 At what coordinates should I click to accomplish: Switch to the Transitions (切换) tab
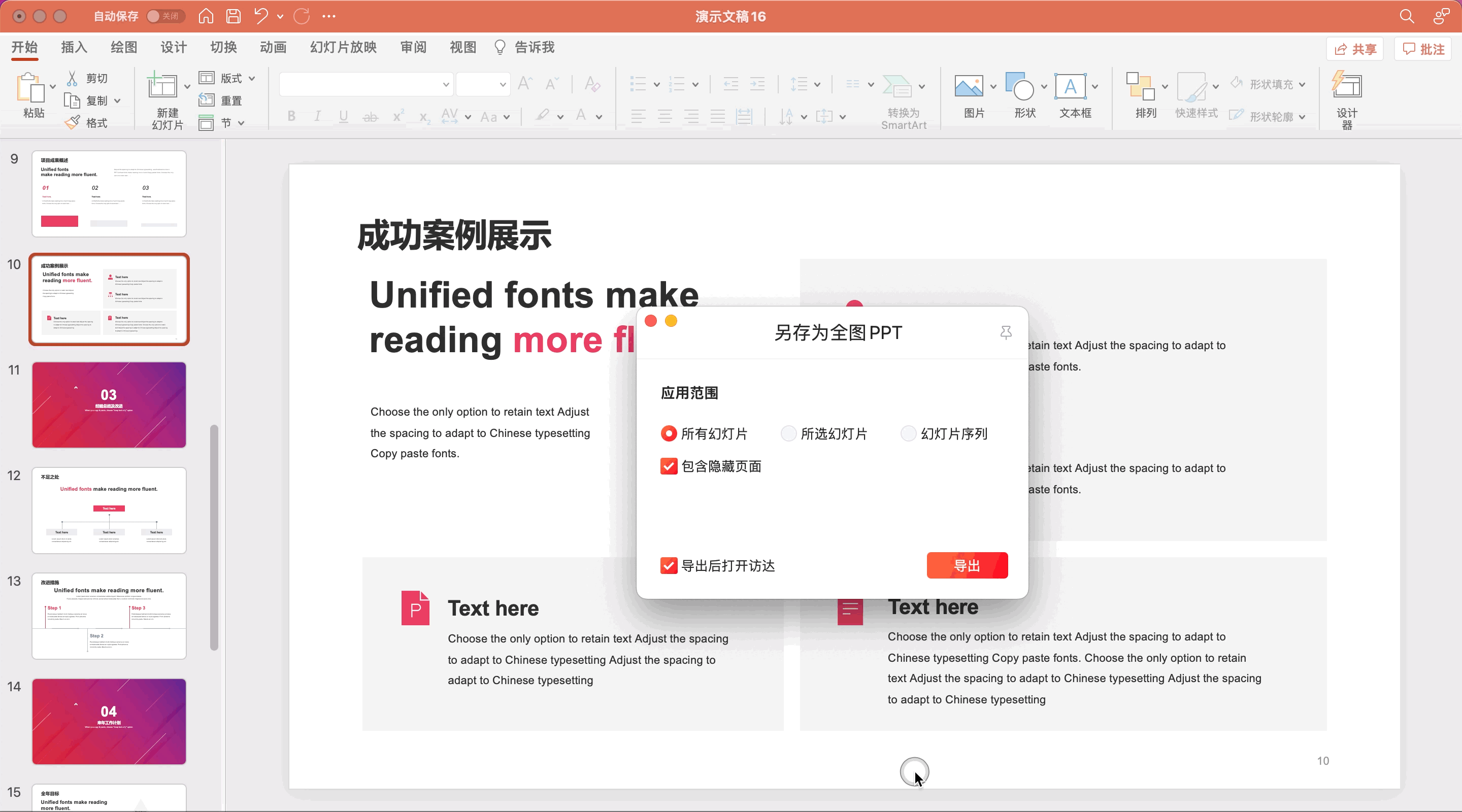point(223,47)
